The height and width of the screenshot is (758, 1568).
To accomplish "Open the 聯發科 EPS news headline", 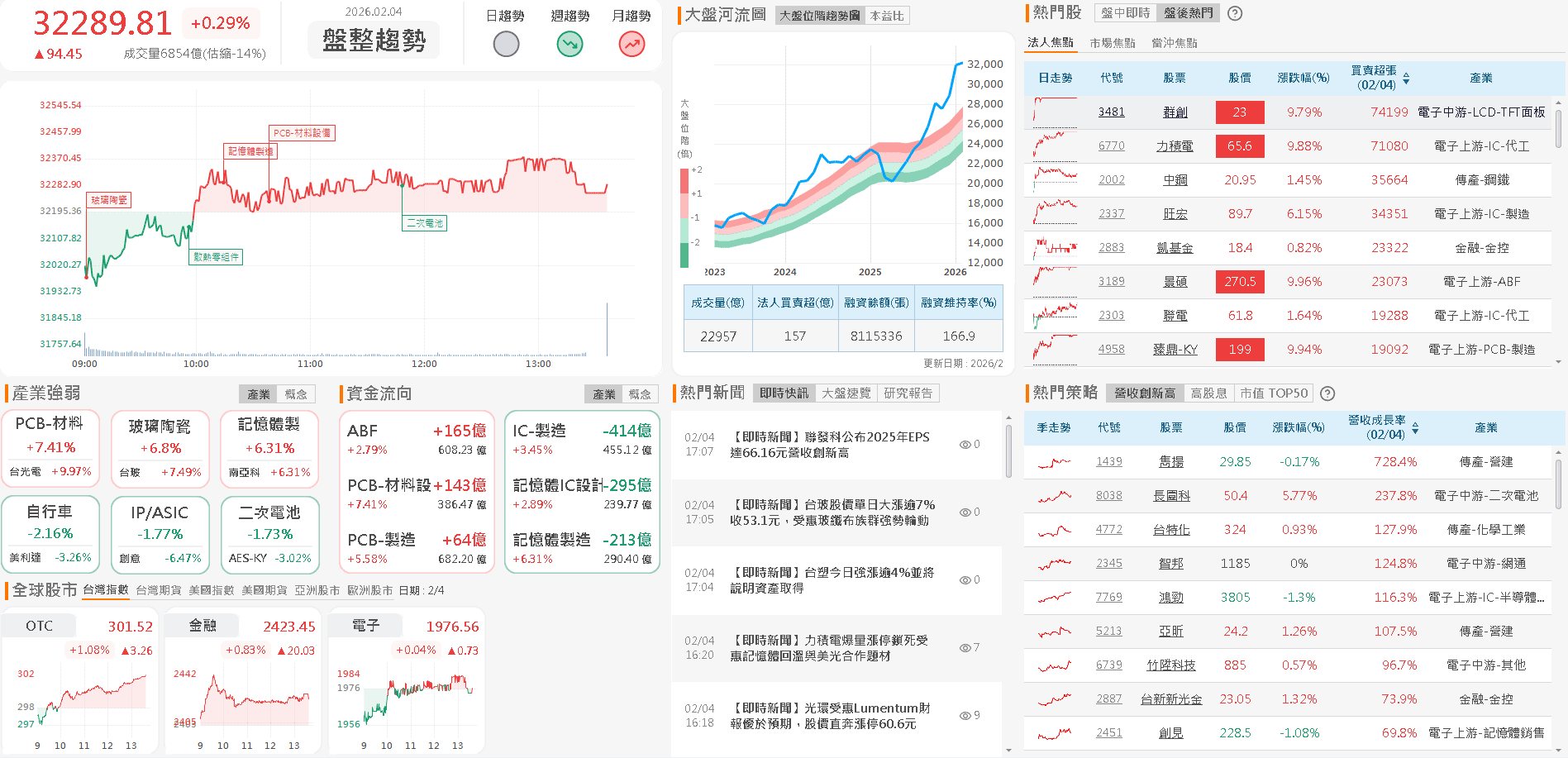I will point(829,445).
